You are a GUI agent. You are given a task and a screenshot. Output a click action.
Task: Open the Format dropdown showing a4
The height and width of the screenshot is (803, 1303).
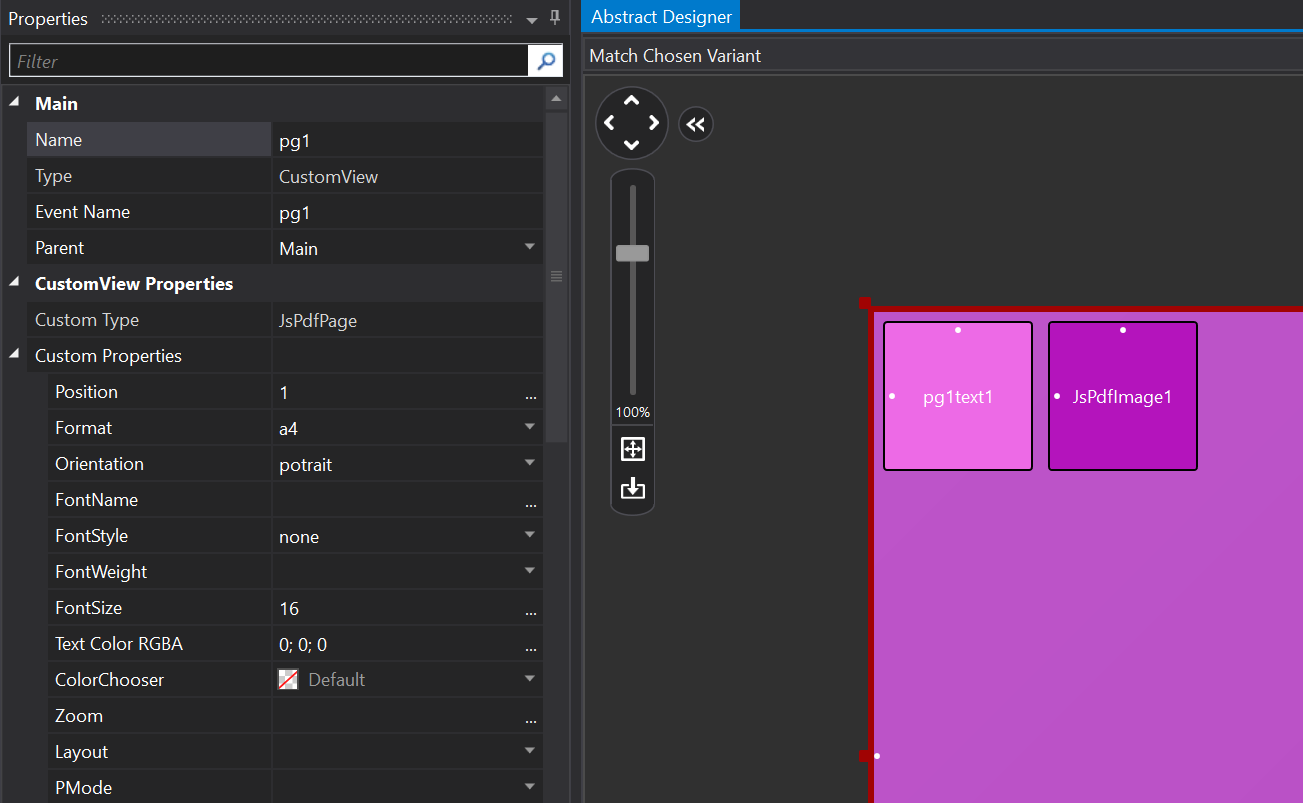(530, 427)
